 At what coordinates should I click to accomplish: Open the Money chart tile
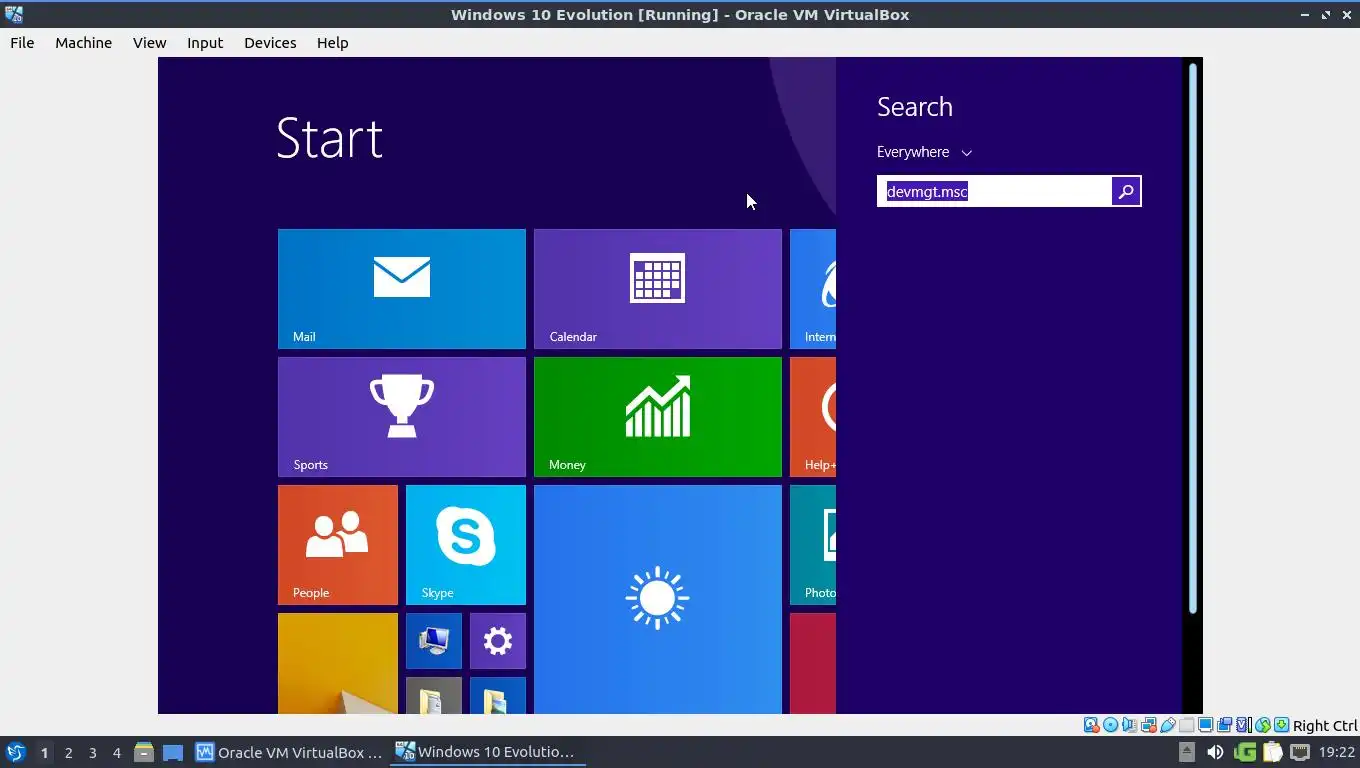[x=657, y=417]
